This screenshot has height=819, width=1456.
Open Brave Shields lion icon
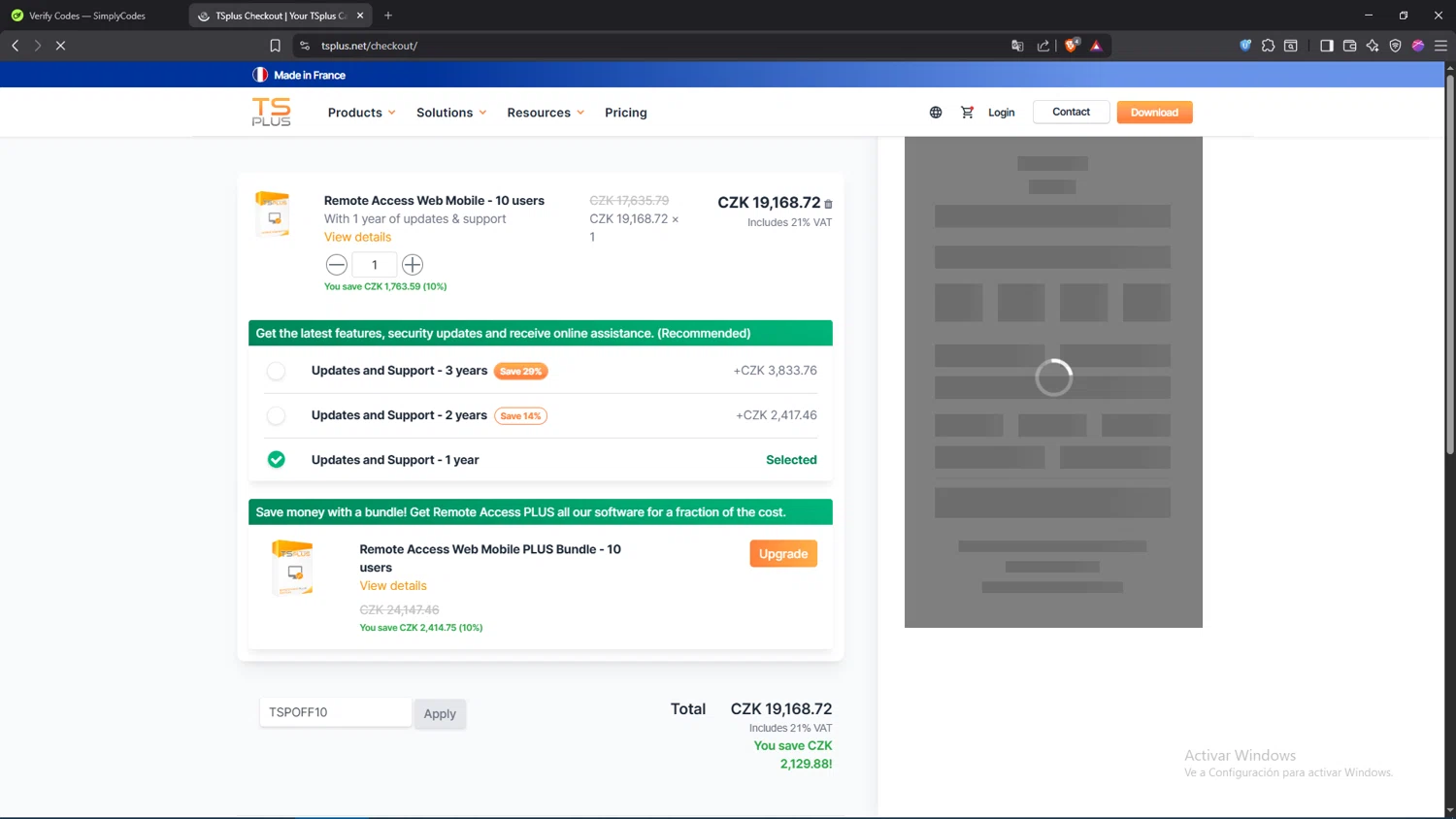point(1072,45)
